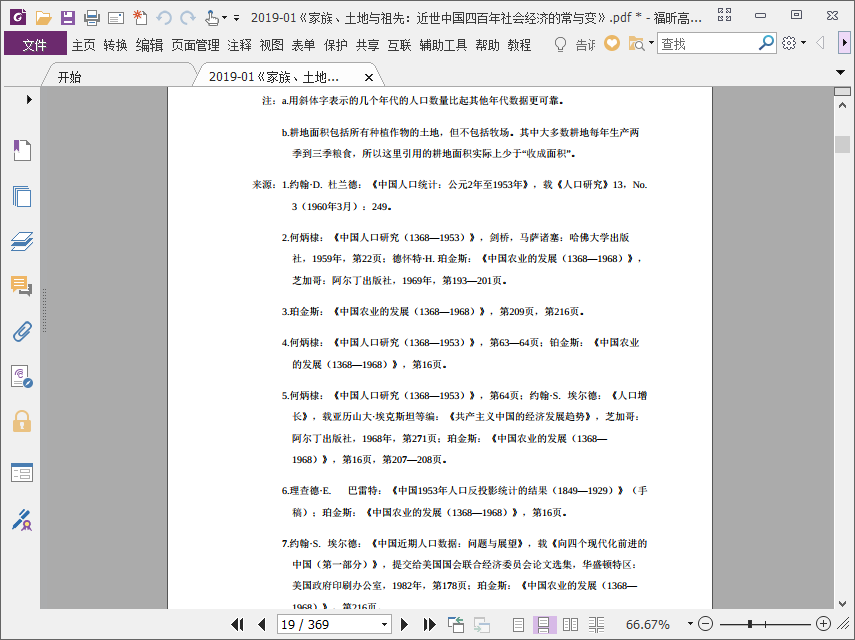Open the 注释 ribbon tab
855x640 pixels.
[239, 45]
